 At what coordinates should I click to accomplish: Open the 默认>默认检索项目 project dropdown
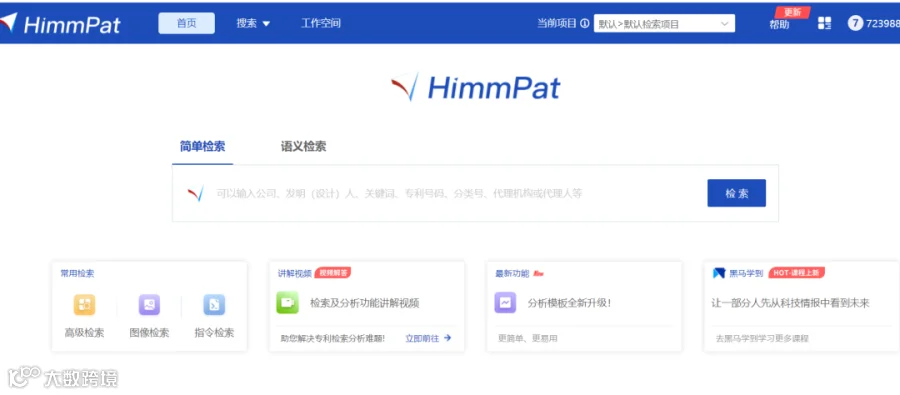(x=664, y=24)
